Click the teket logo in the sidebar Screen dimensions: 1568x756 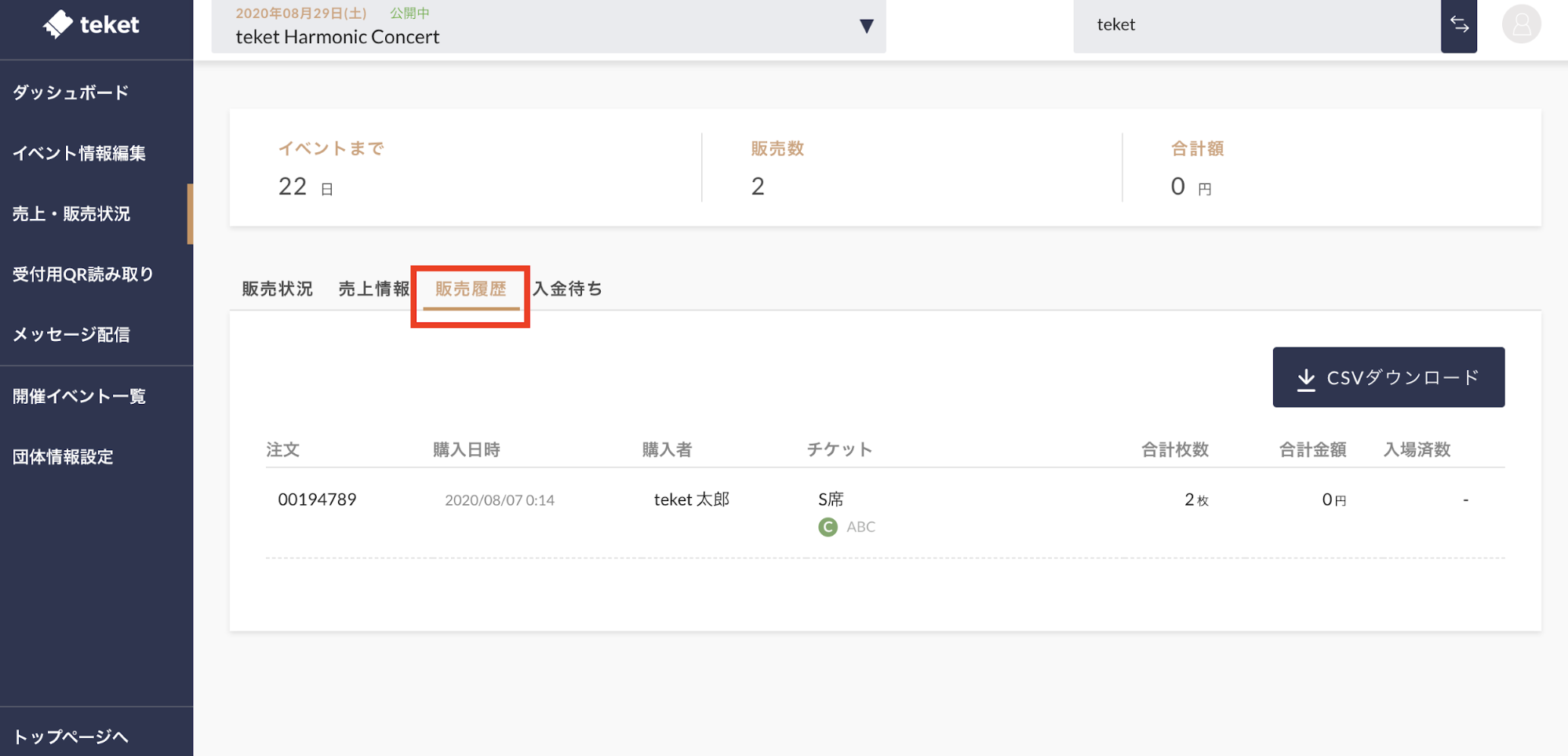pyautogui.click(x=92, y=25)
